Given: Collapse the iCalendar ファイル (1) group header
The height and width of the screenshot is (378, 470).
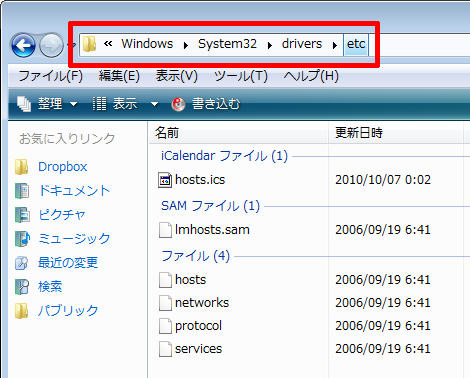Looking at the screenshot, I should [224, 156].
